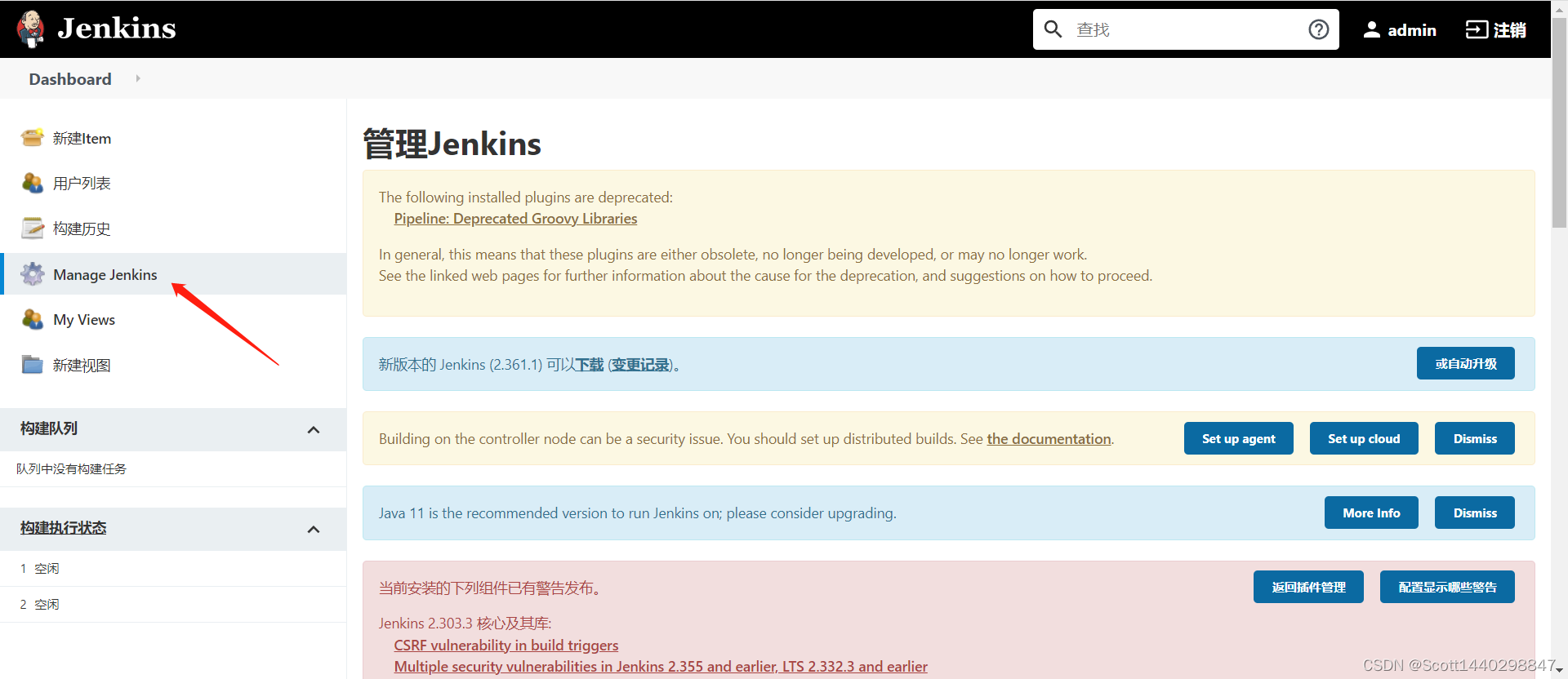Screen dimensions: 1568x679
Task: Open CSRF vulnerability in build triggers link
Action: (x=506, y=646)
